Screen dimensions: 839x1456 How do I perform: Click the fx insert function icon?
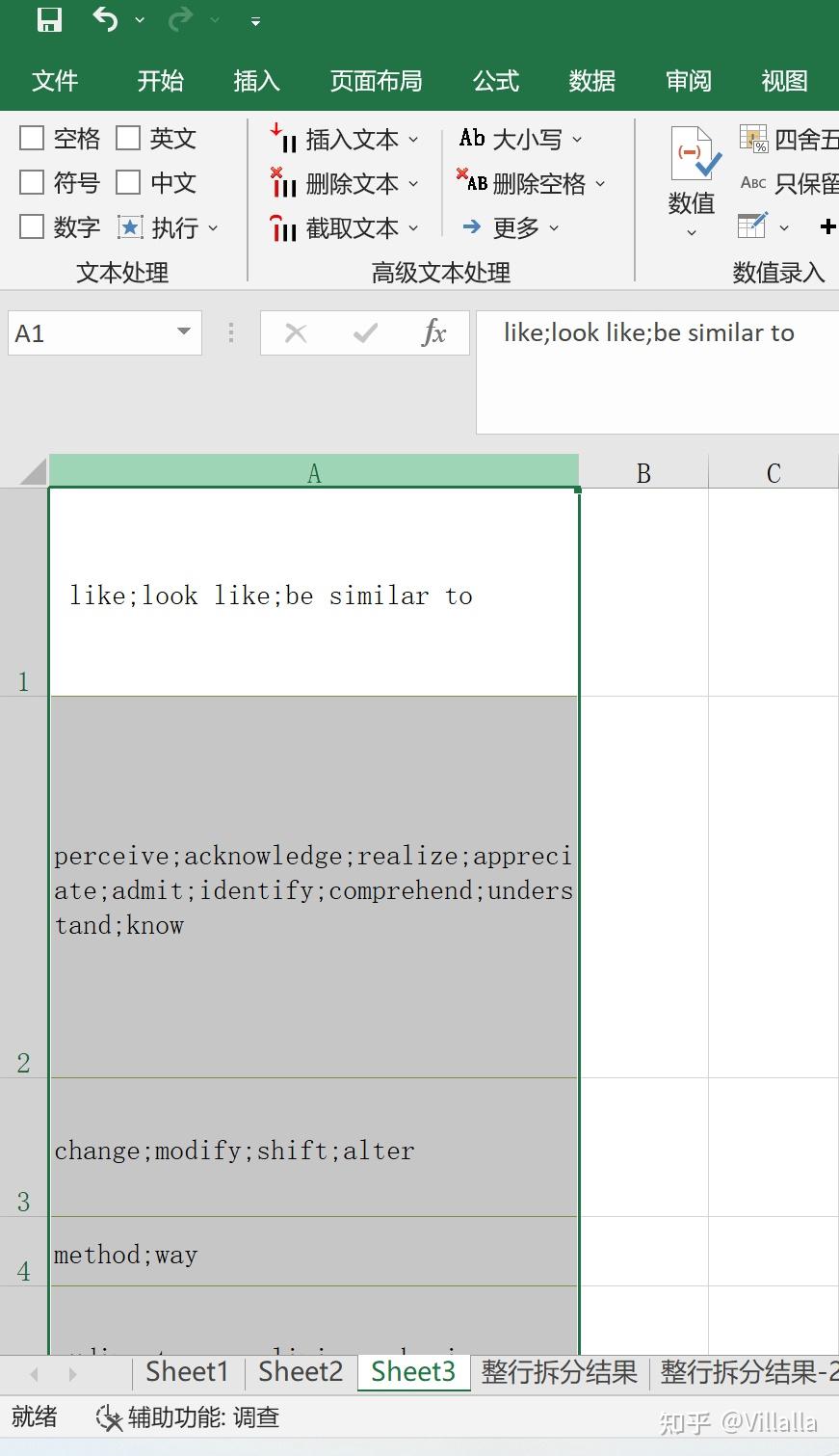(434, 333)
